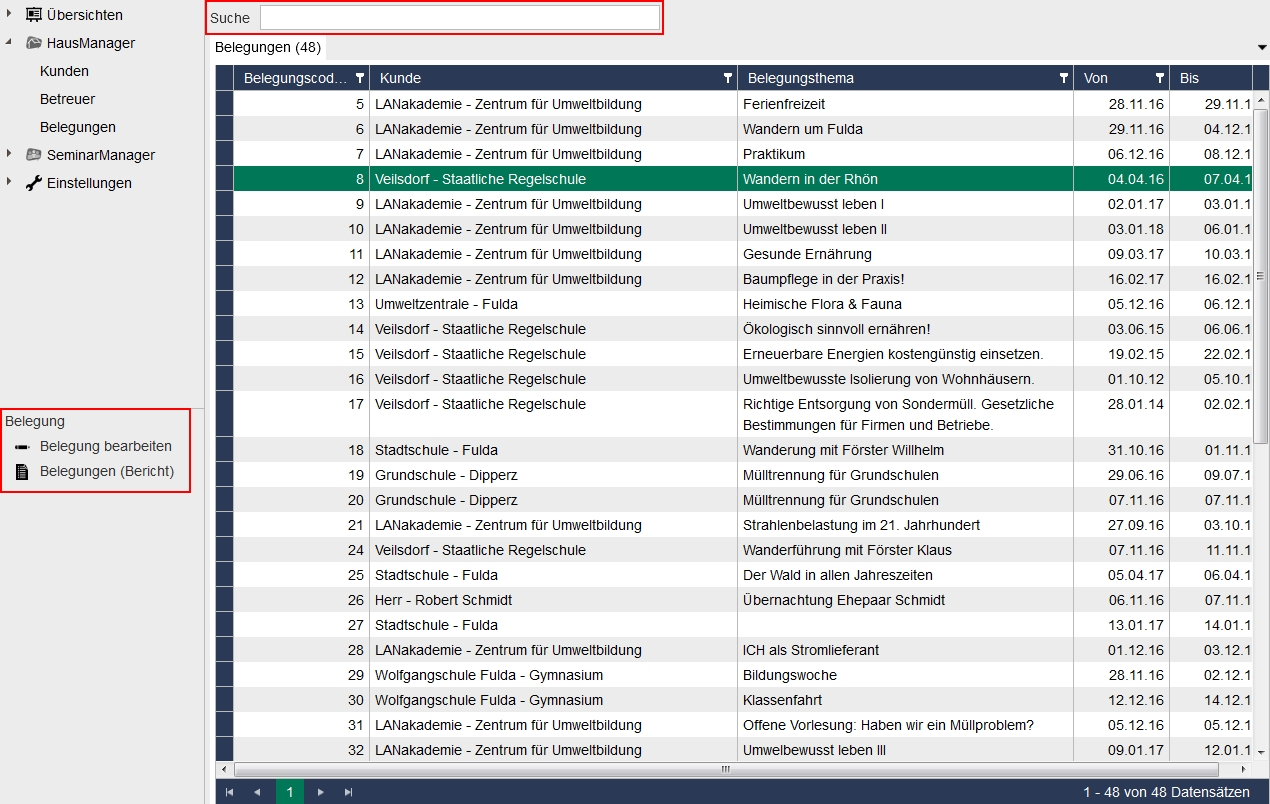This screenshot has width=1270, height=804.
Task: Expand the SeminarManager tree node
Action: click(9, 155)
